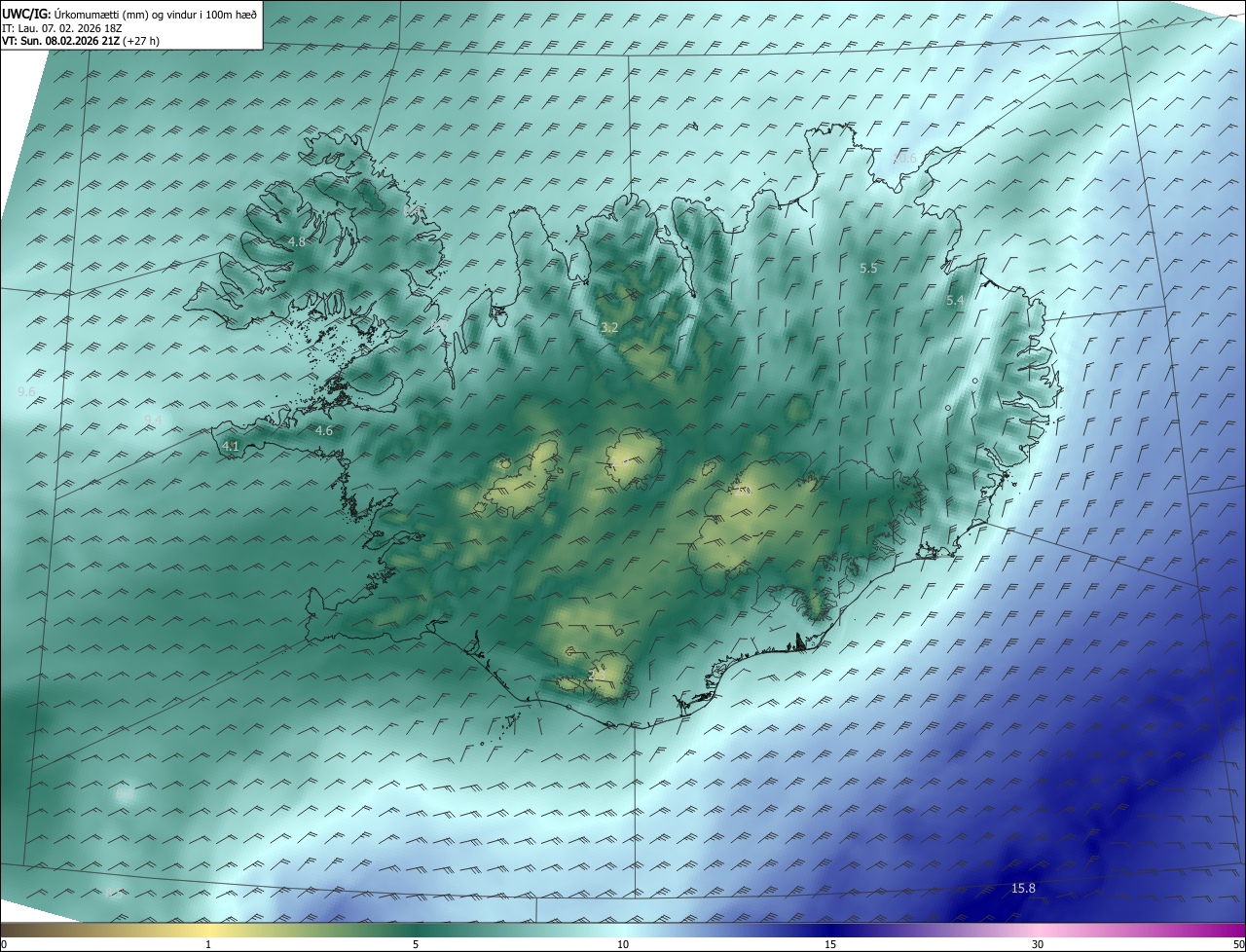The height and width of the screenshot is (952, 1246).
Task: Click the map title 'Úrkomumætti (mm) og vindur í 100m hæð'
Action: (x=156, y=13)
